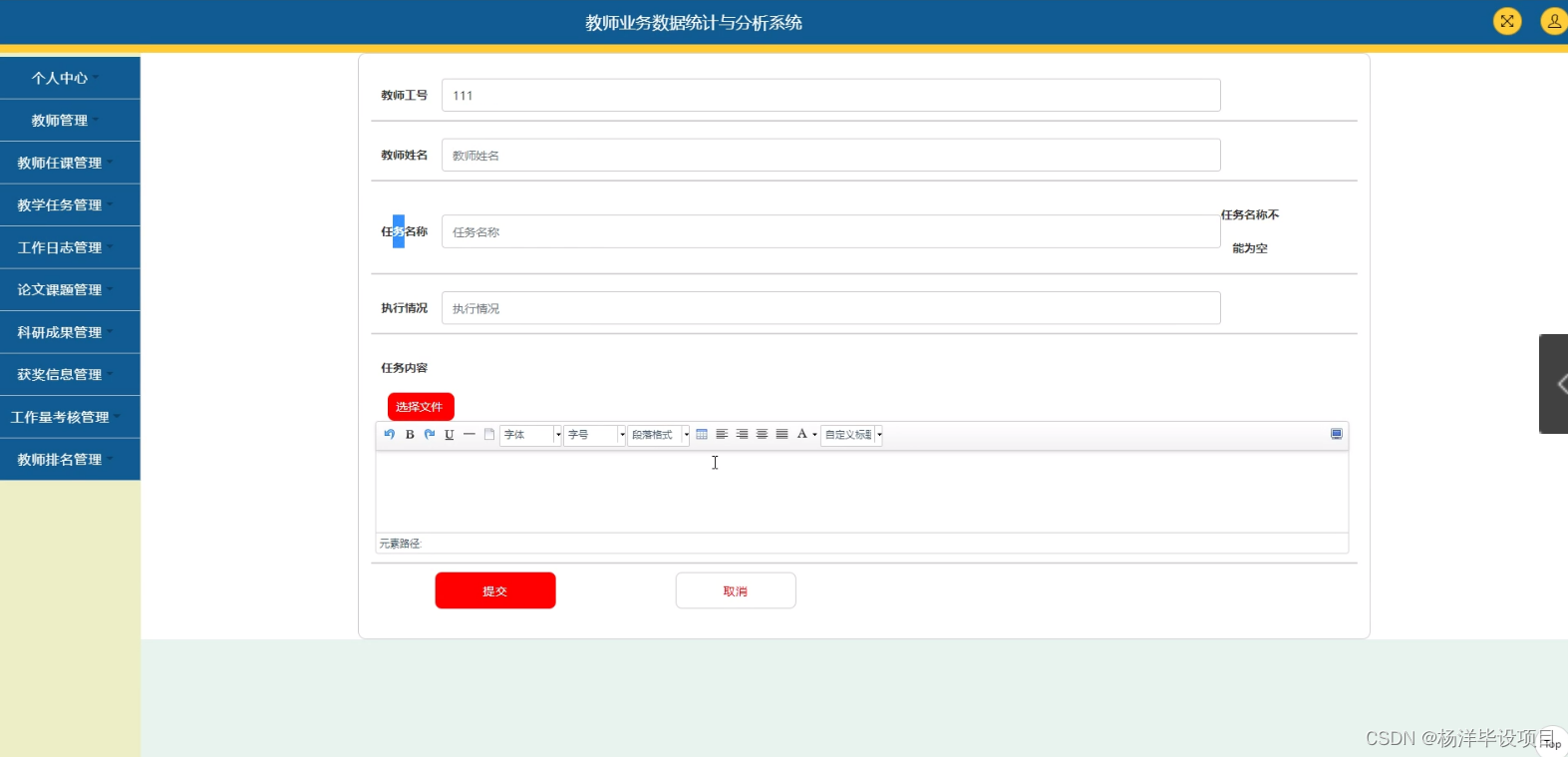Toggle bold formatting in the editor
The height and width of the screenshot is (757, 1568).
pos(410,434)
